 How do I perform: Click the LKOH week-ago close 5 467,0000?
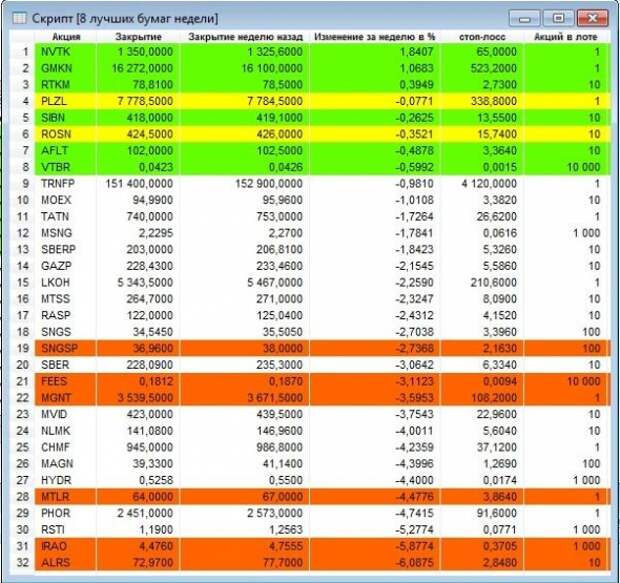[x=275, y=283]
